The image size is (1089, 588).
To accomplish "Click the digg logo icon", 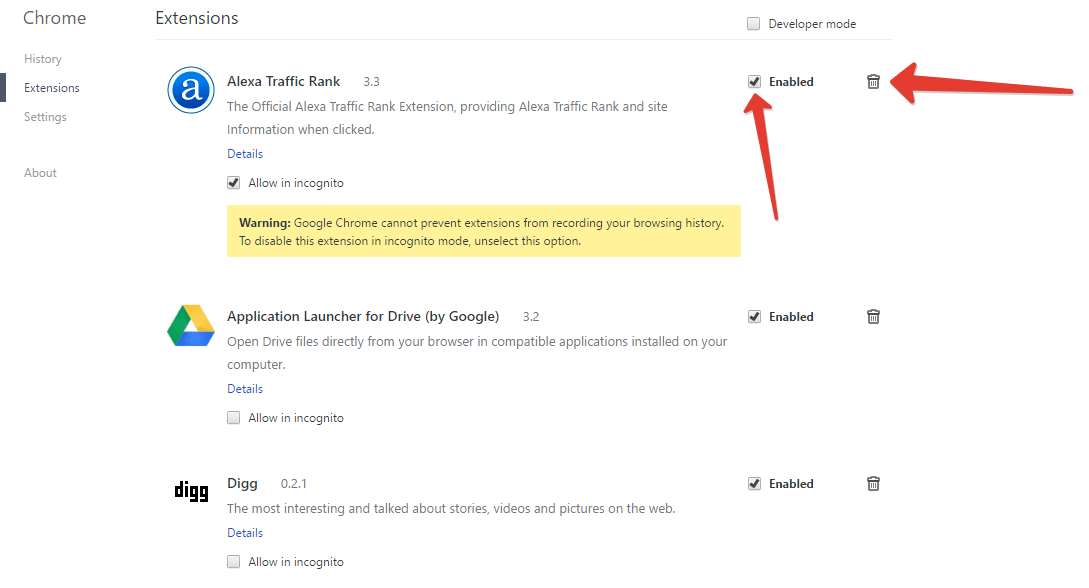I will click(x=191, y=491).
